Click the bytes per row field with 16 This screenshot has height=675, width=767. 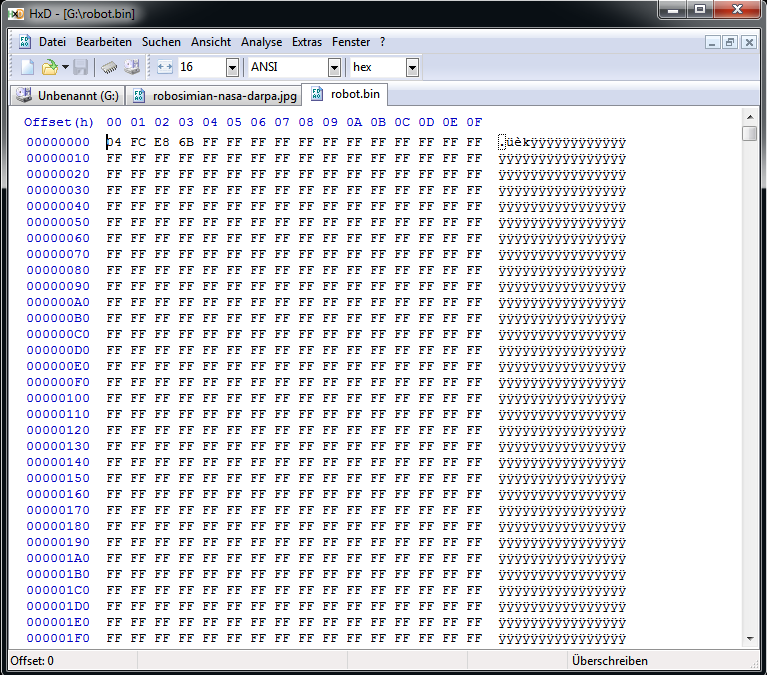(x=202, y=68)
